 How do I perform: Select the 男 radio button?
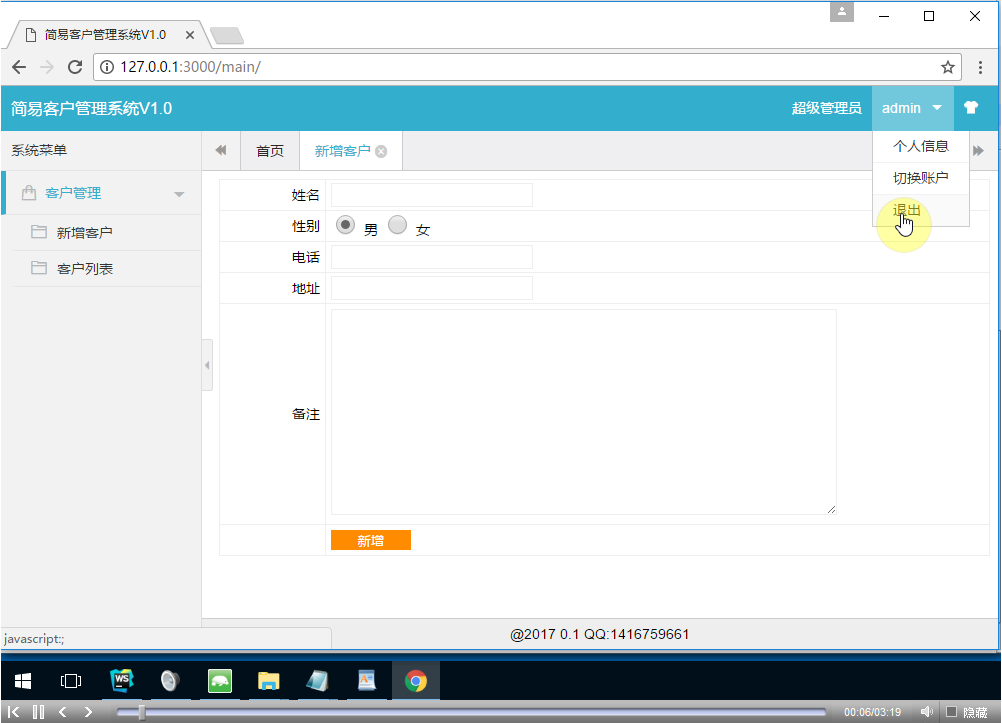pos(345,225)
